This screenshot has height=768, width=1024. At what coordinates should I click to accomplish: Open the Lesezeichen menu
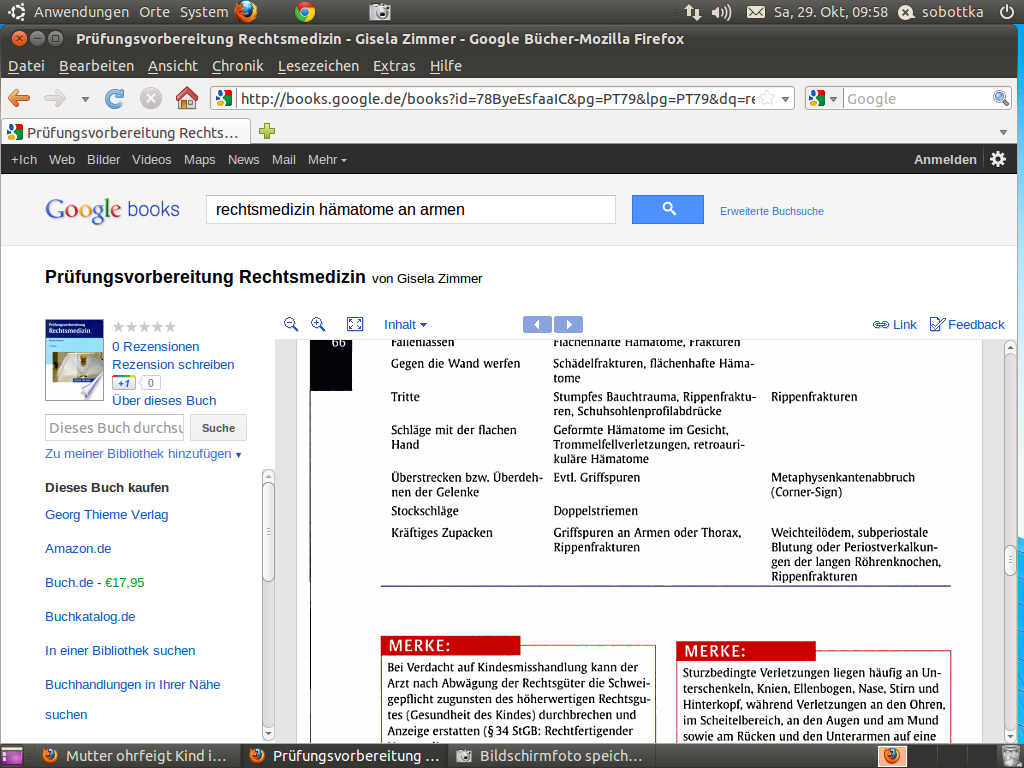pos(318,66)
